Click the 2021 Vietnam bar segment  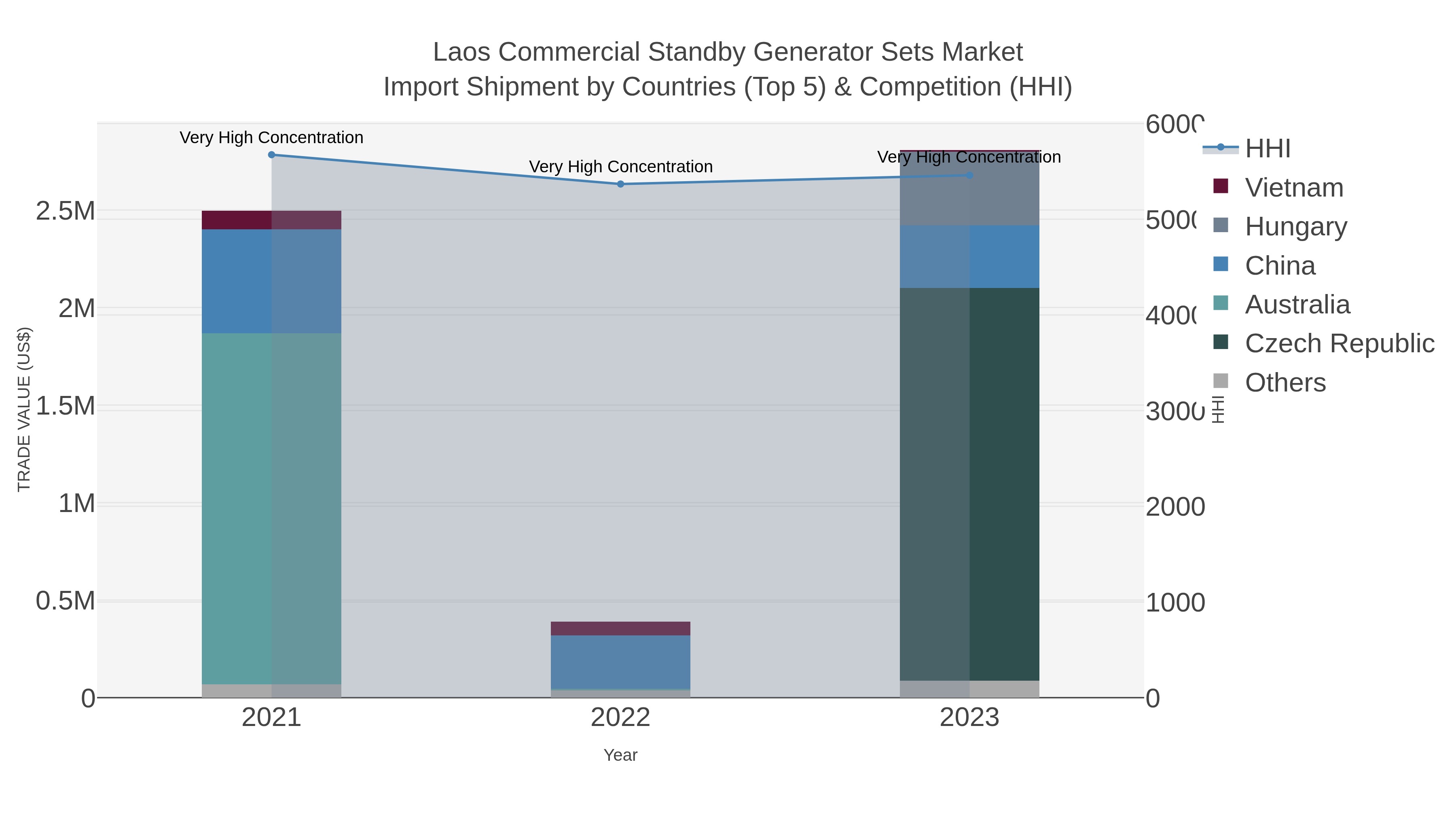click(271, 220)
